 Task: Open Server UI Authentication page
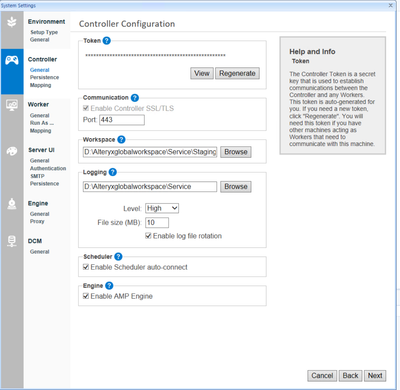click(x=48, y=168)
